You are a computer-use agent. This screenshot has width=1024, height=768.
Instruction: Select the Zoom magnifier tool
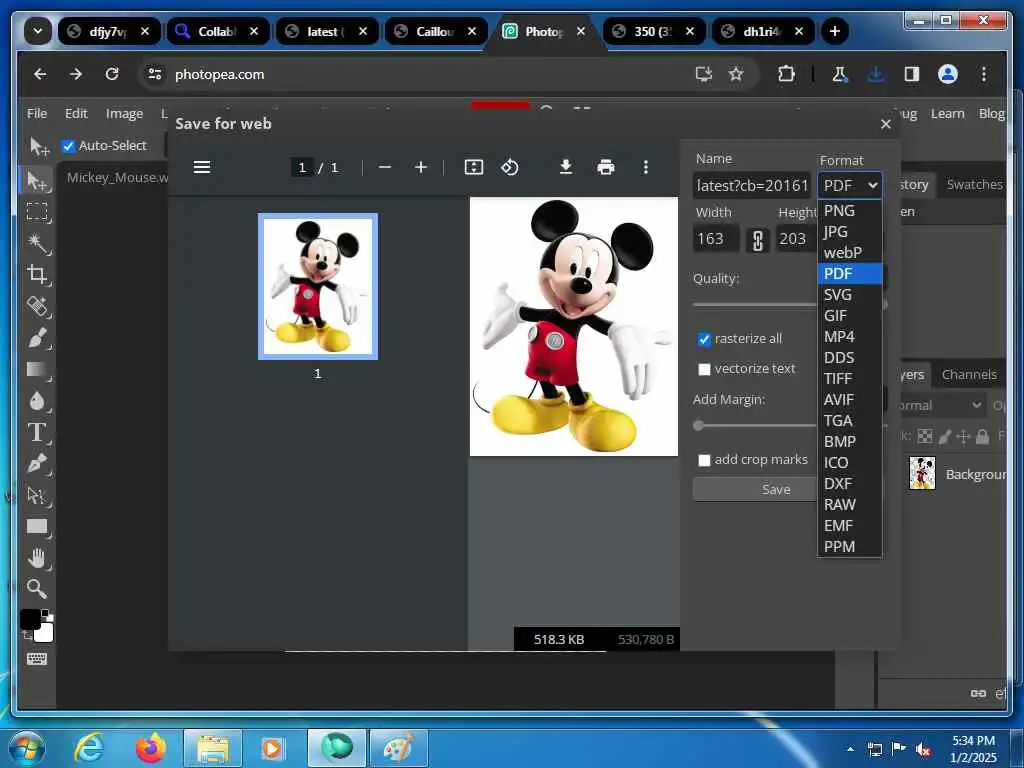37,588
